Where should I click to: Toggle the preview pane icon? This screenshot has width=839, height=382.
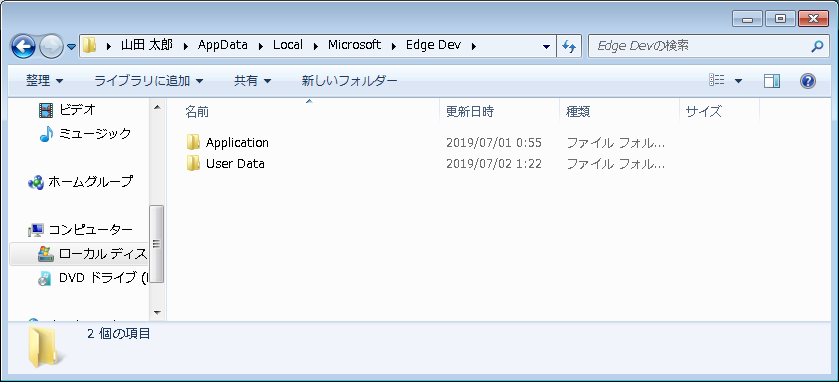(x=772, y=81)
